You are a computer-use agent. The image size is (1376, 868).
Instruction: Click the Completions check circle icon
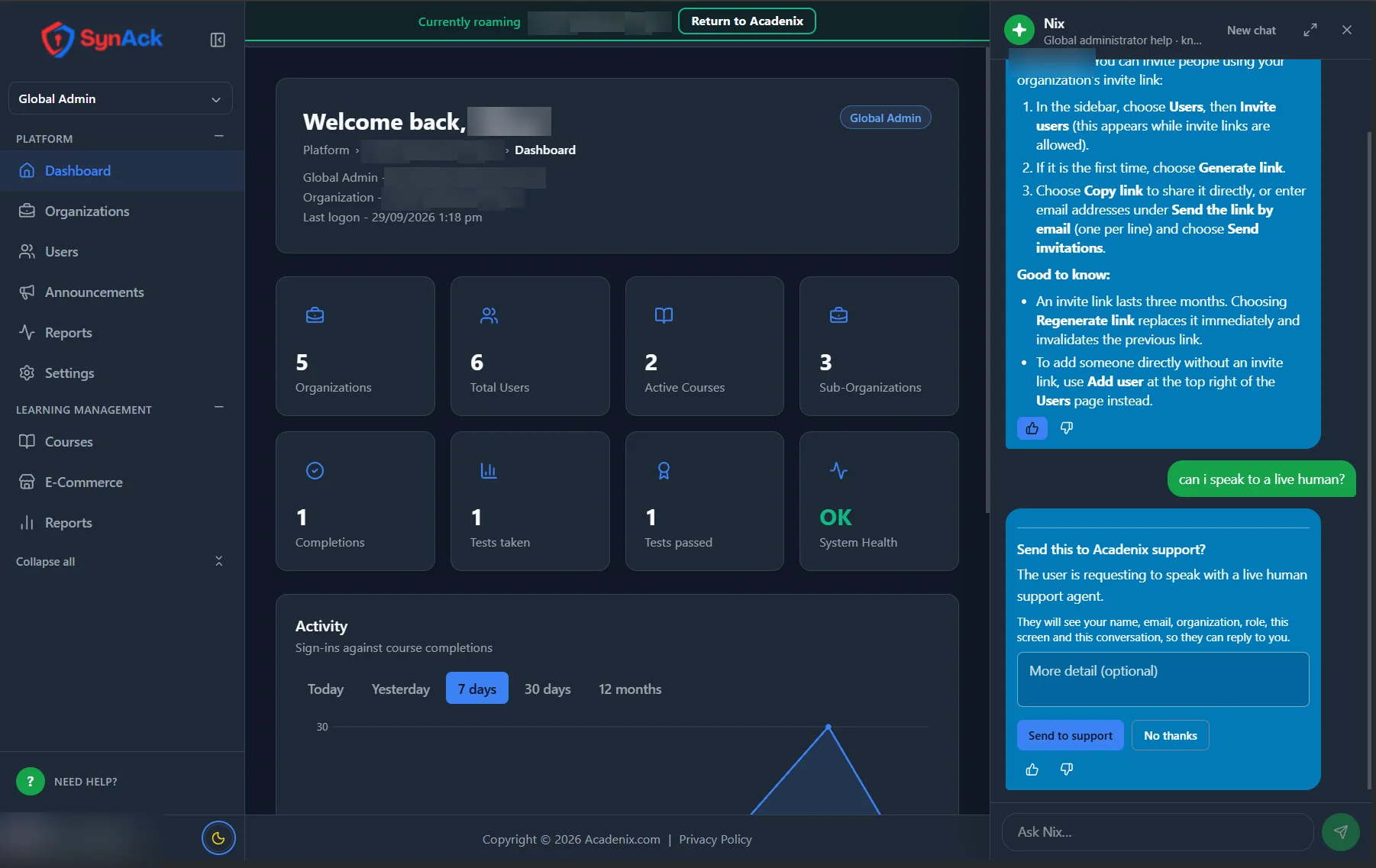tap(315, 470)
